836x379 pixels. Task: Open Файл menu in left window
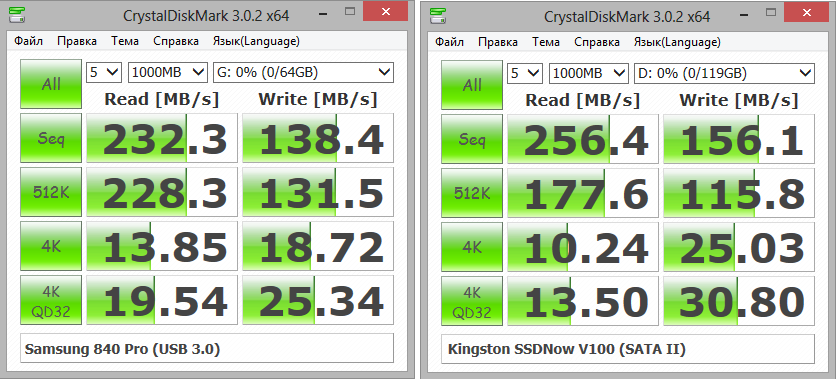pyautogui.click(x=28, y=41)
